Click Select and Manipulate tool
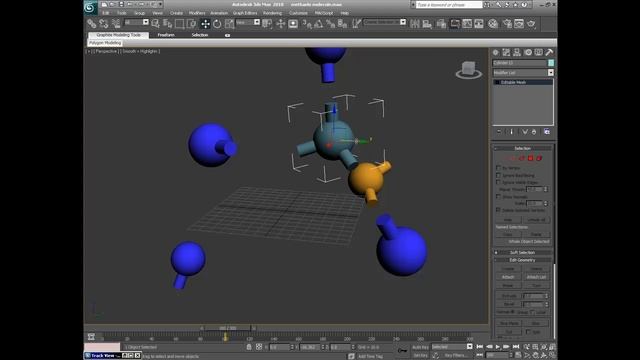 pos(280,24)
